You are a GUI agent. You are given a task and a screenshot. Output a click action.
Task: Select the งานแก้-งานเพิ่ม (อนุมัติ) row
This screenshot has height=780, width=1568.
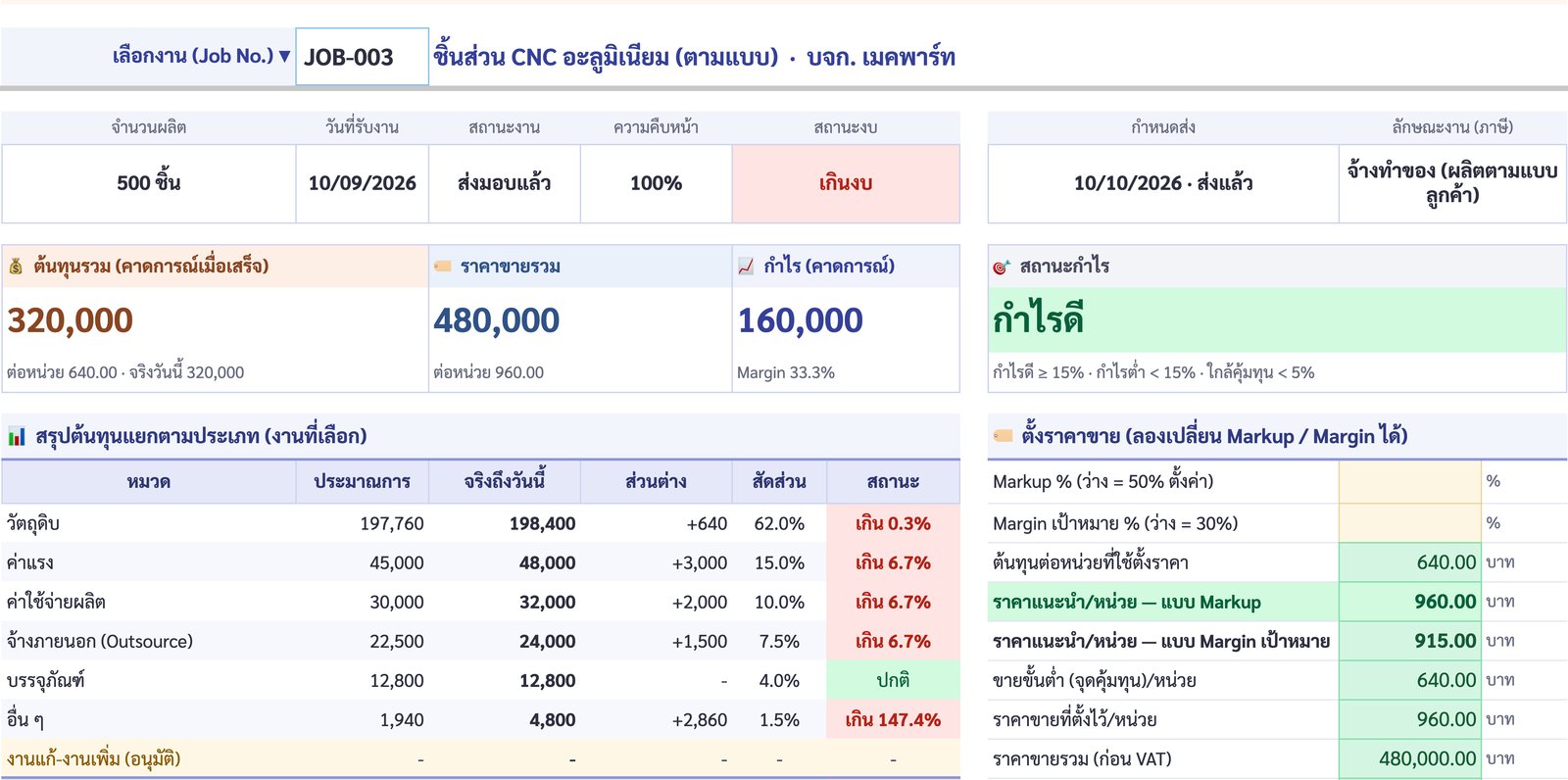pyautogui.click(x=480, y=758)
